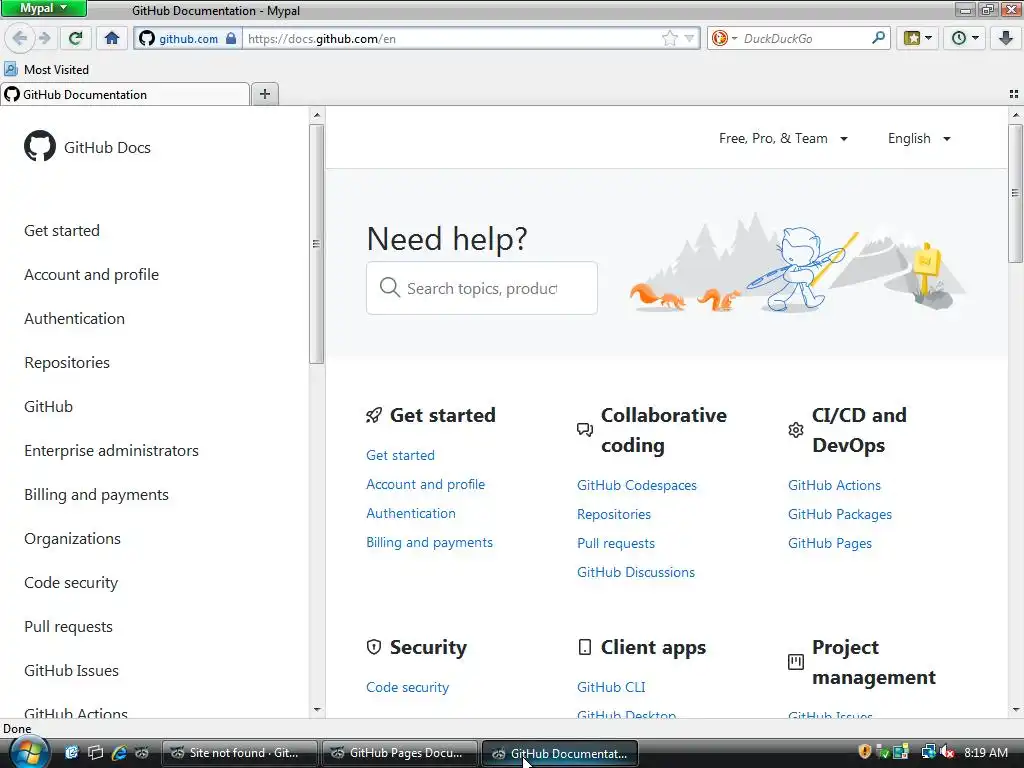Viewport: 1024px width, 768px height.
Task: Click the device icon beside Client apps
Action: click(x=584, y=647)
